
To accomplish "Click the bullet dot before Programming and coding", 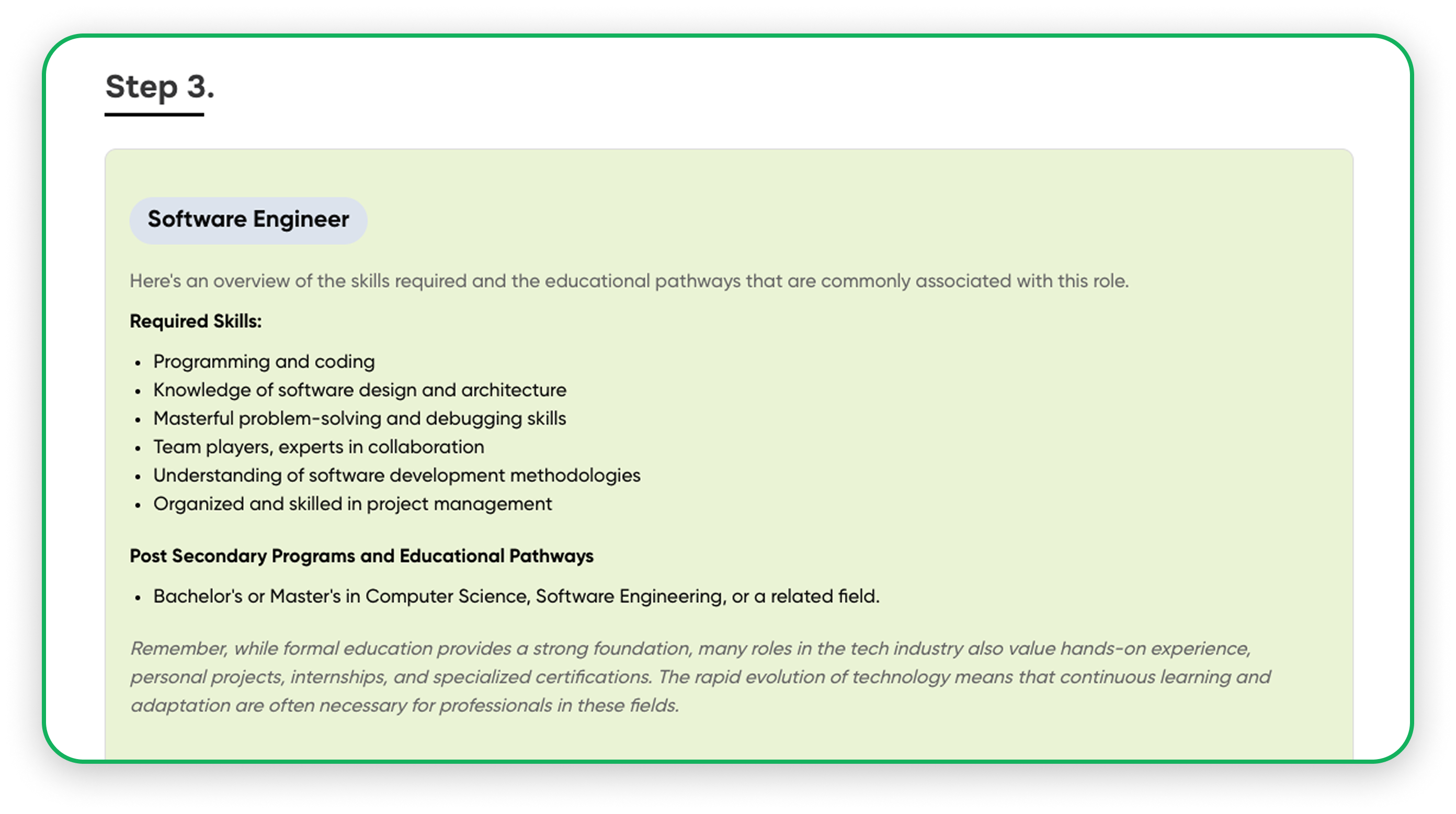I will (138, 363).
